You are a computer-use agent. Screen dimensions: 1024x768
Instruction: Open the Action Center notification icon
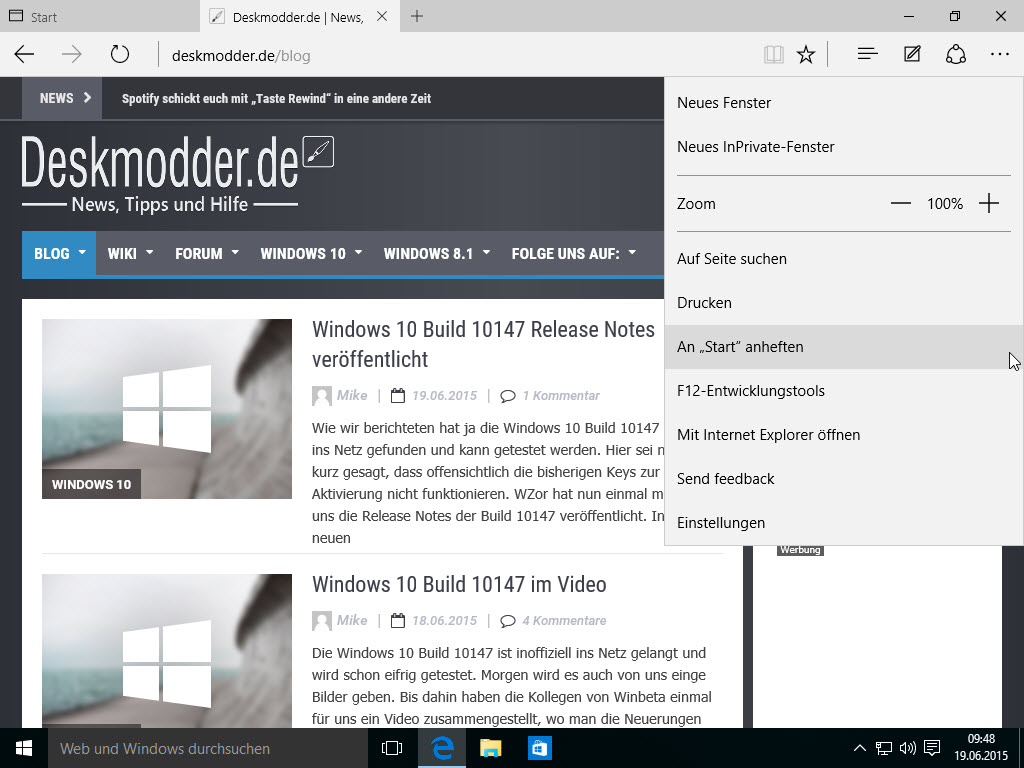(x=933, y=748)
